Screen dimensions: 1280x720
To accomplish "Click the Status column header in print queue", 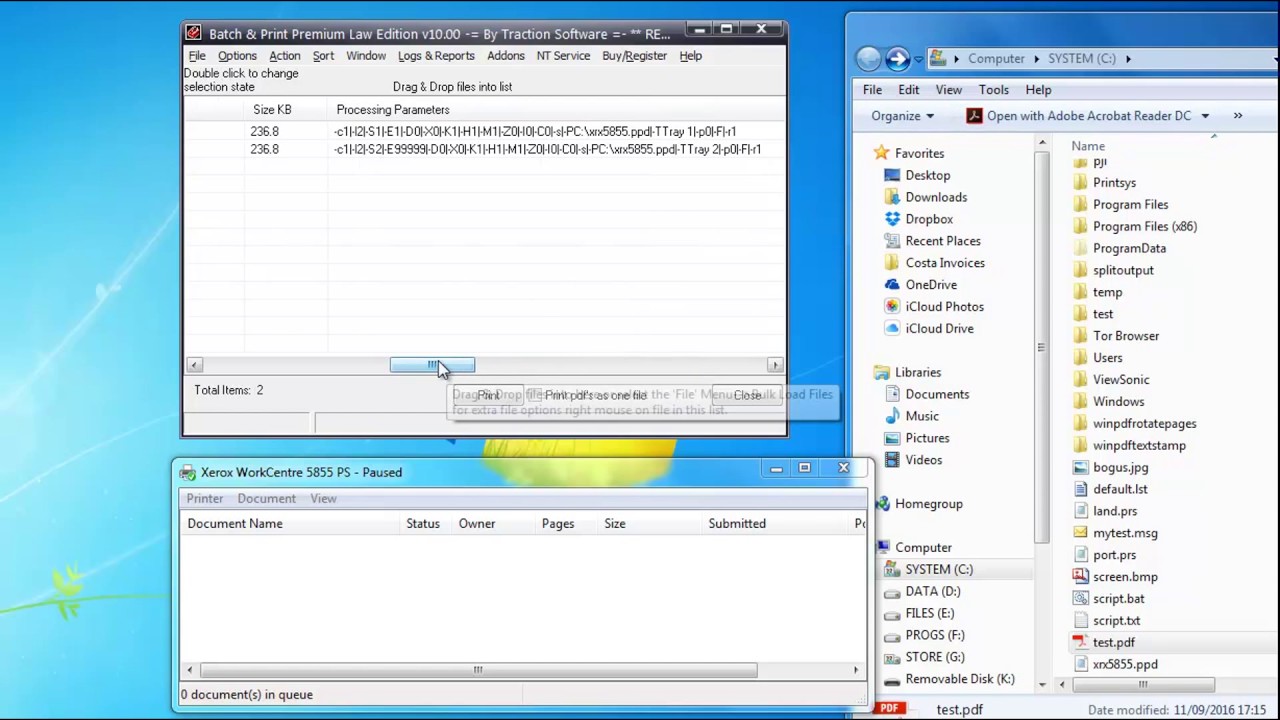I will tap(423, 524).
